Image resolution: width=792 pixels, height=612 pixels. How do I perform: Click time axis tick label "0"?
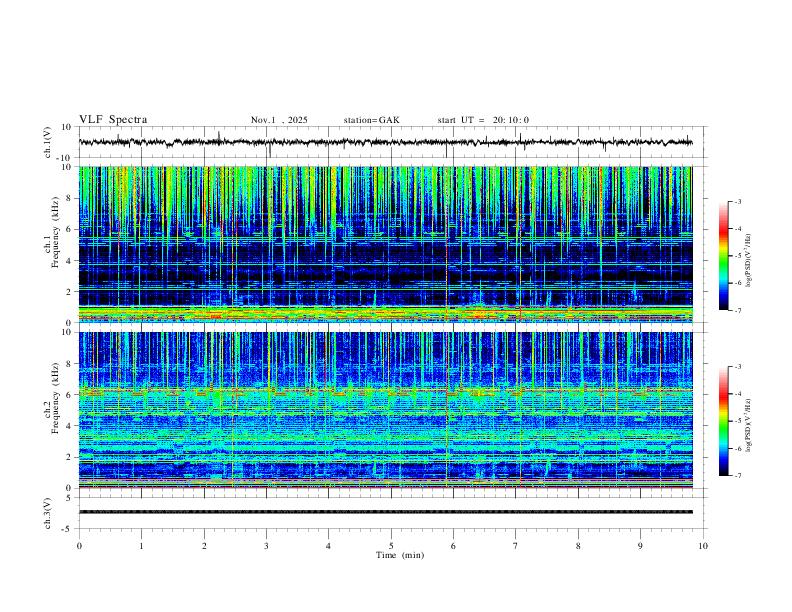tap(79, 546)
